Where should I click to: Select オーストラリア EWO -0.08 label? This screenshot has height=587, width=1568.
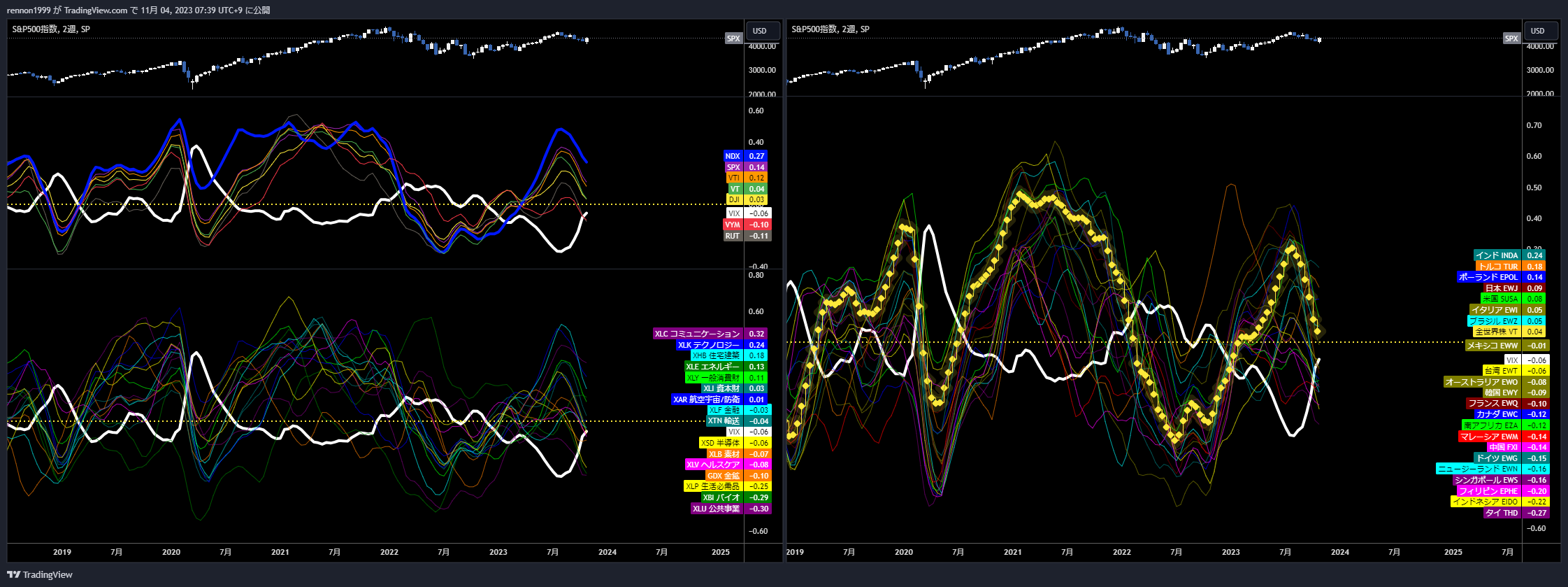[1497, 382]
